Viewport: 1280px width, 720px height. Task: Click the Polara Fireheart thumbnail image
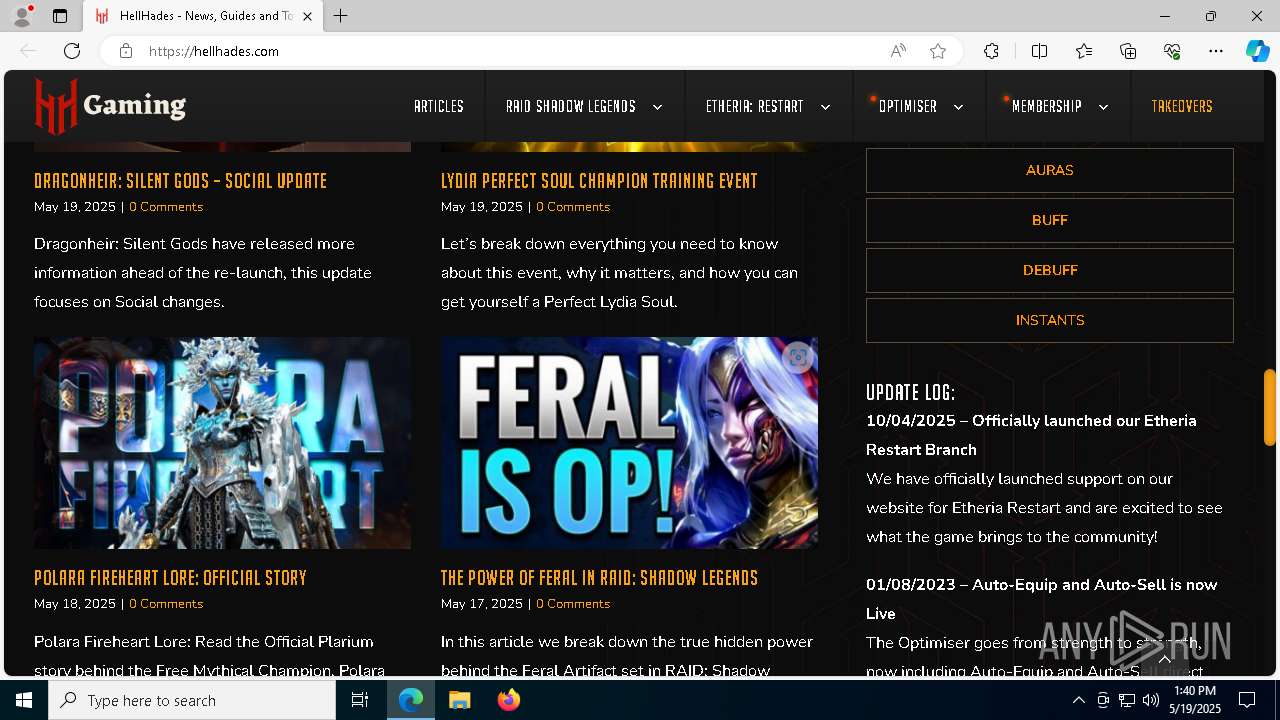click(222, 443)
